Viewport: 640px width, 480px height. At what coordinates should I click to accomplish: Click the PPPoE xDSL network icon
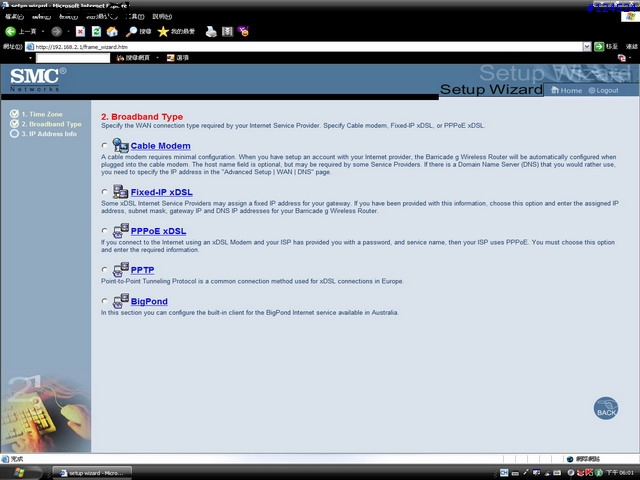pos(120,231)
